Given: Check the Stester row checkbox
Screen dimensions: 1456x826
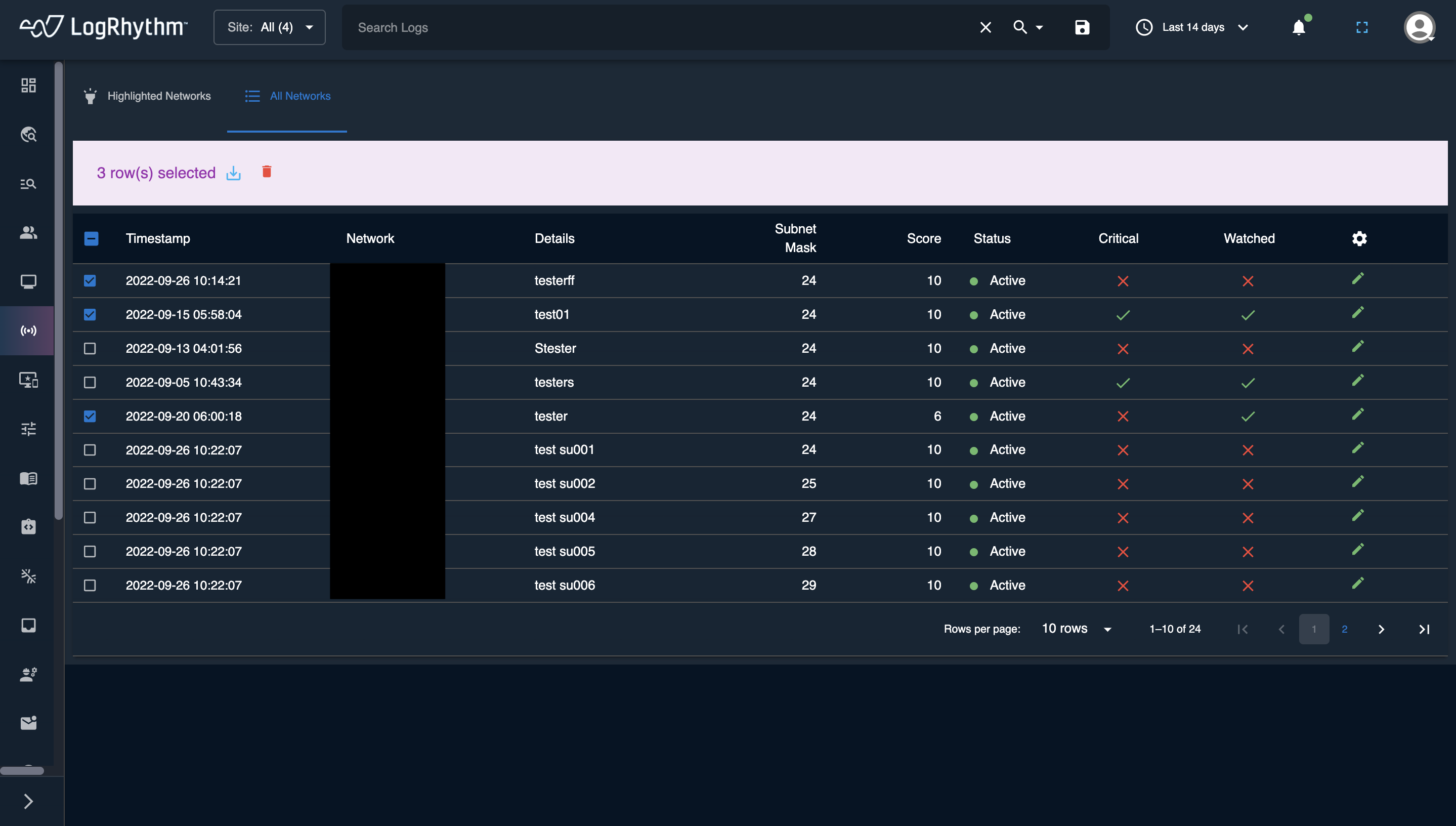Looking at the screenshot, I should pyautogui.click(x=90, y=348).
